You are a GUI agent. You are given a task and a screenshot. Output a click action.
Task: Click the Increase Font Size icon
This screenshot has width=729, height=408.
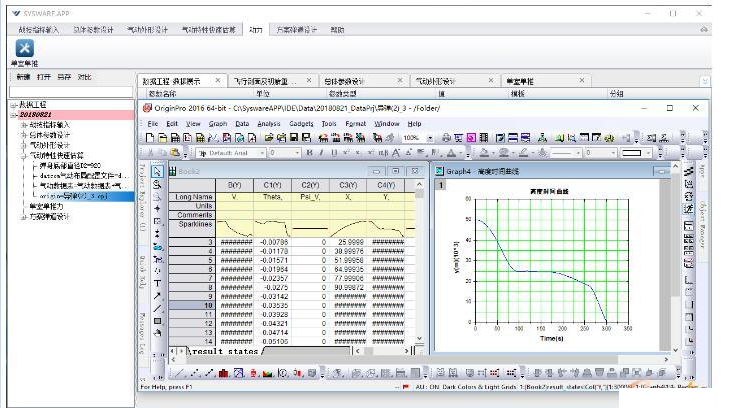396,152
